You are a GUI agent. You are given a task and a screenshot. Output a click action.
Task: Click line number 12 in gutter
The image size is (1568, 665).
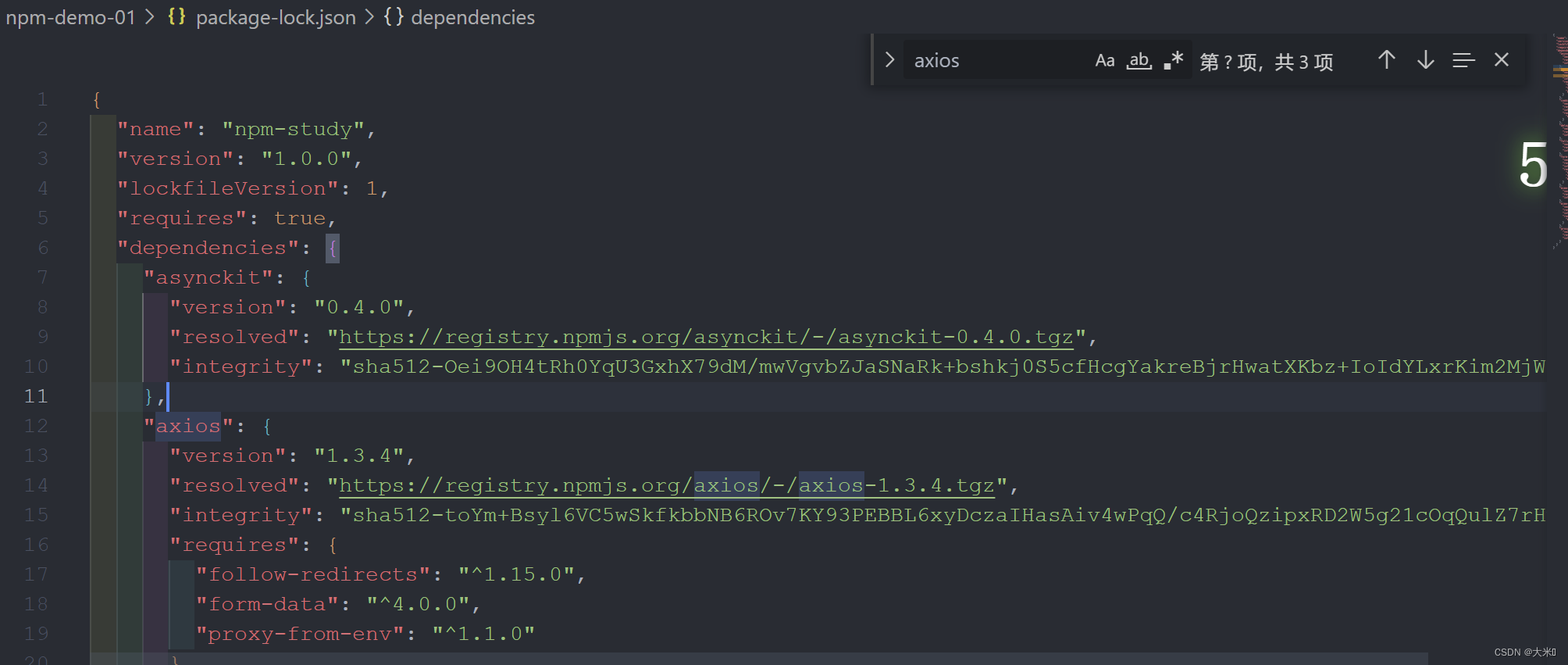click(x=36, y=426)
